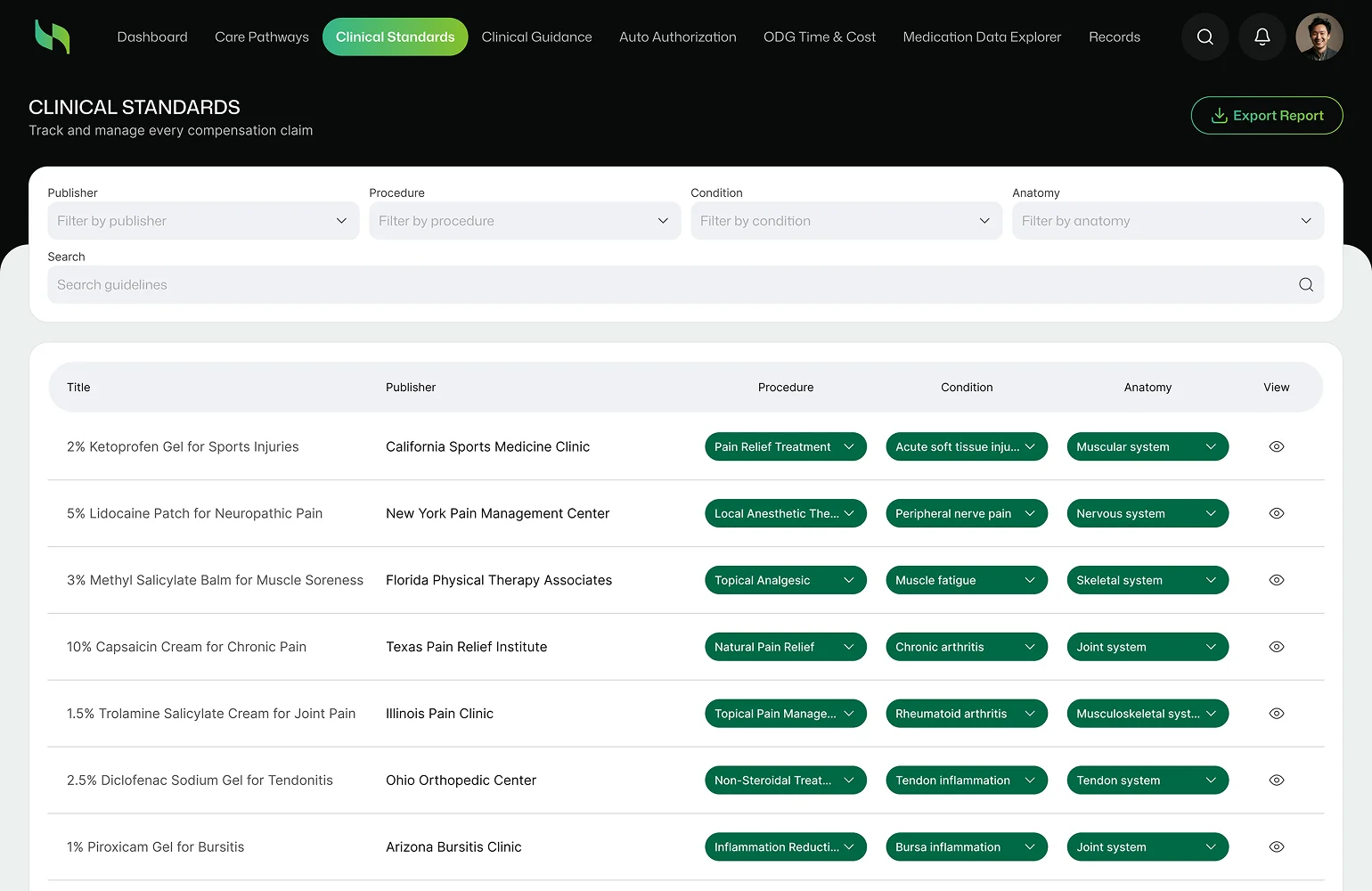Click the Export Report button
Viewport: 1372px width, 891px height.
tap(1267, 115)
